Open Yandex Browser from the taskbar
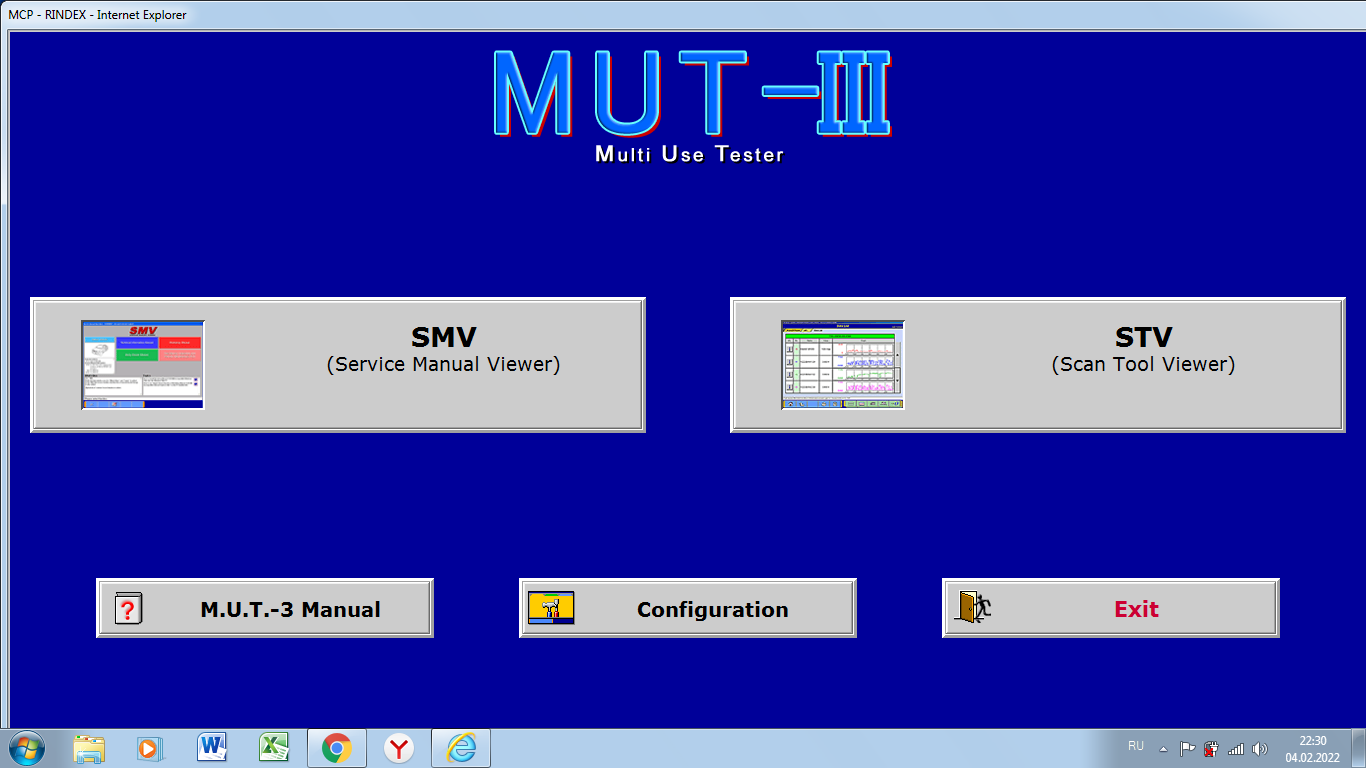Screen dimensions: 1366x768 pos(399,748)
